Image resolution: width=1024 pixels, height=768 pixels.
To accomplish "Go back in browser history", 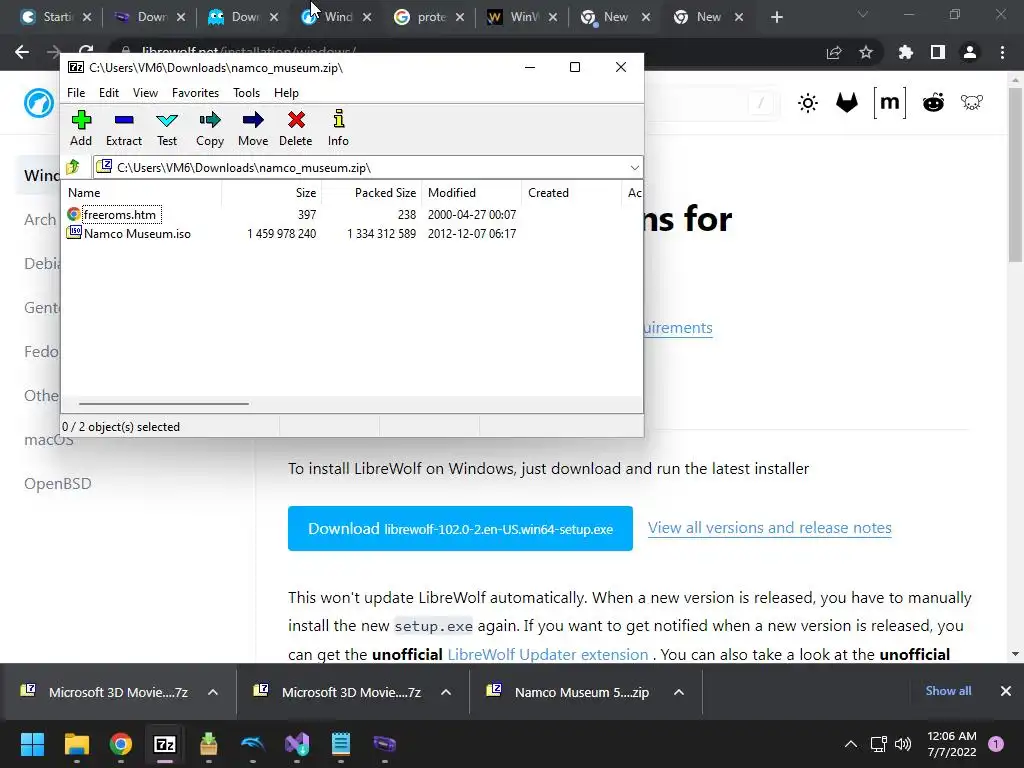I will click(x=22, y=52).
